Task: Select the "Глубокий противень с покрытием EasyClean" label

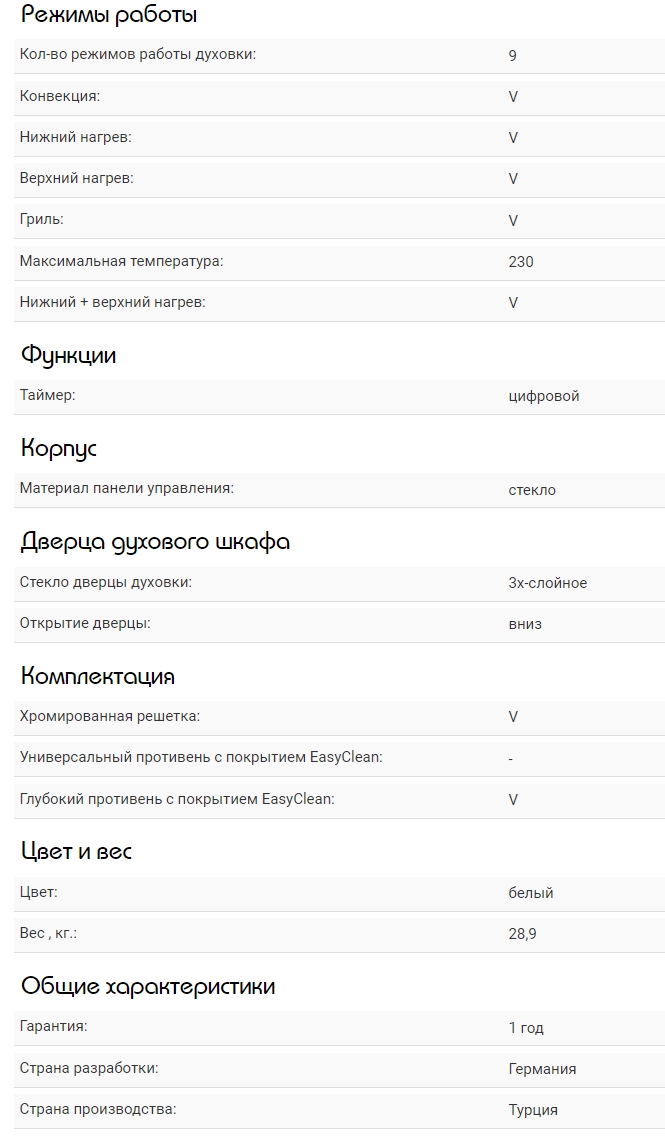Action: tap(177, 799)
